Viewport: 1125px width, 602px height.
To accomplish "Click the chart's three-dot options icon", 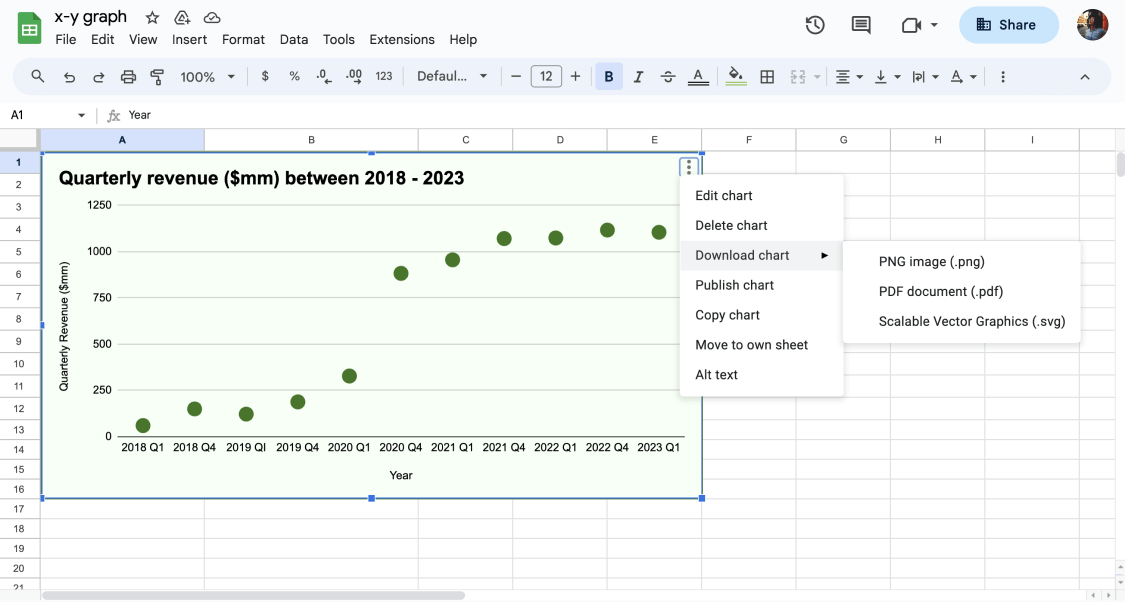I will pyautogui.click(x=689, y=167).
